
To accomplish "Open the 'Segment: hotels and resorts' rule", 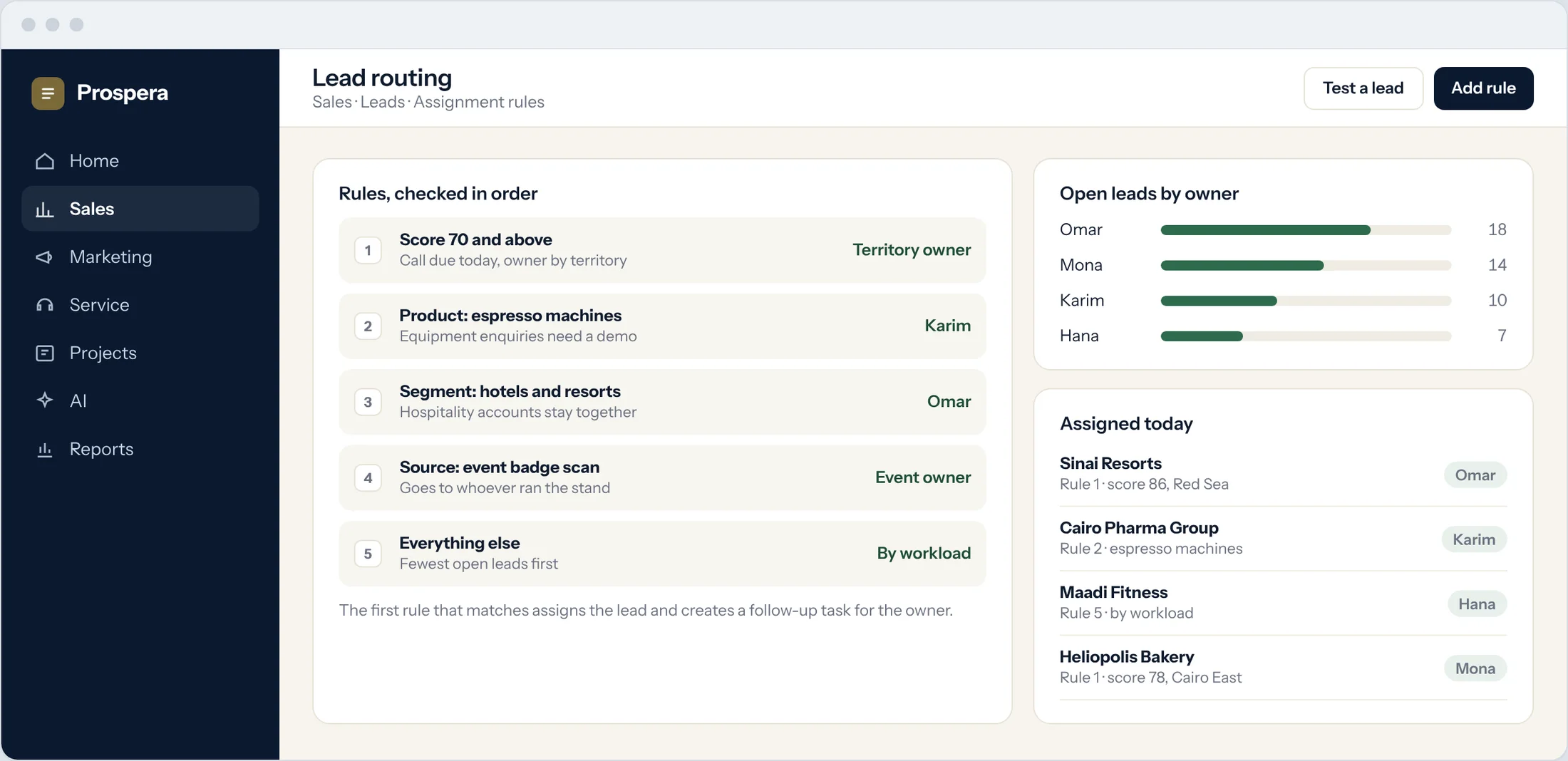I will pyautogui.click(x=662, y=402).
